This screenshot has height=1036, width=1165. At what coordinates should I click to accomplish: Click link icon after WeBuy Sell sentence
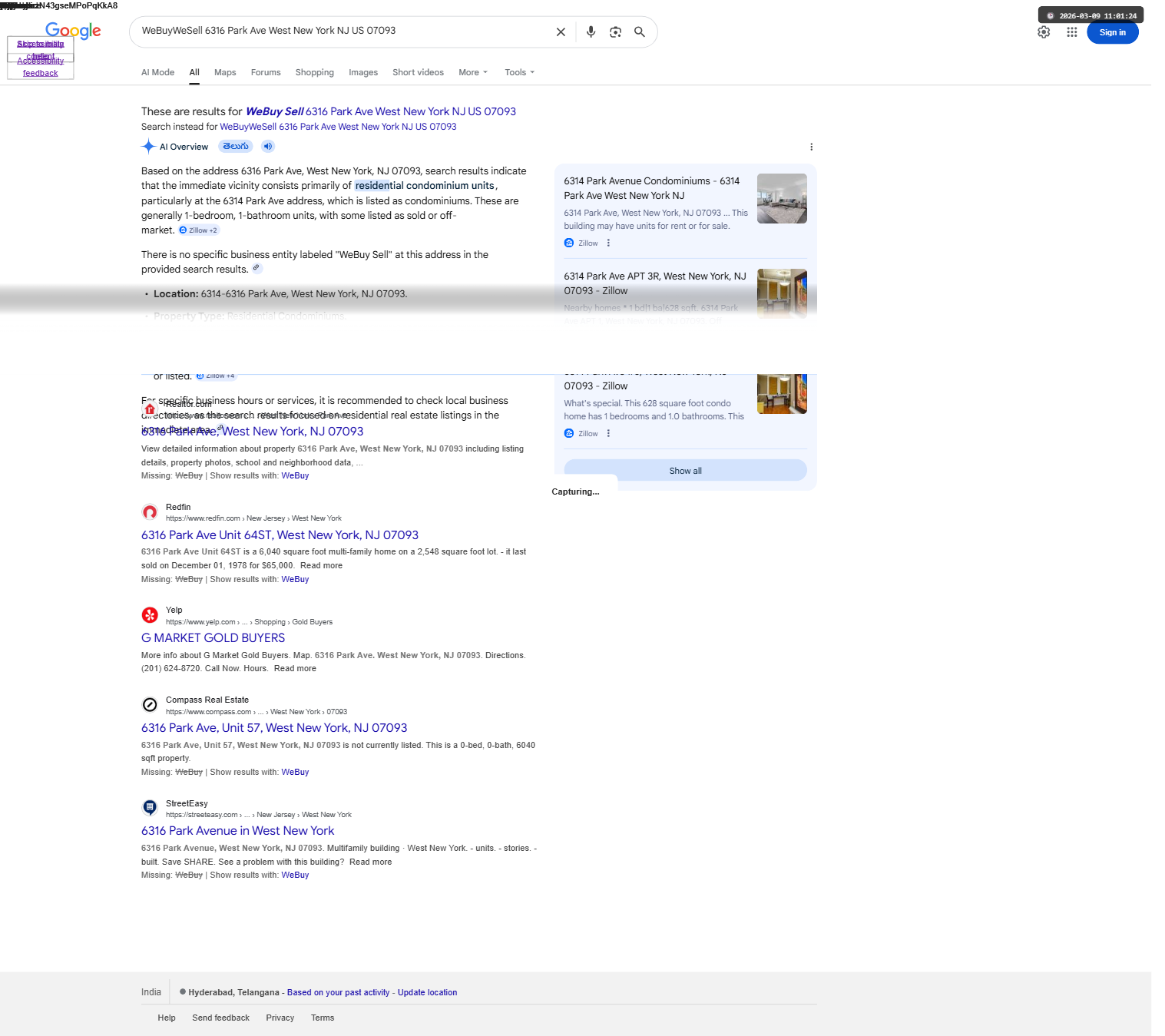click(x=256, y=269)
